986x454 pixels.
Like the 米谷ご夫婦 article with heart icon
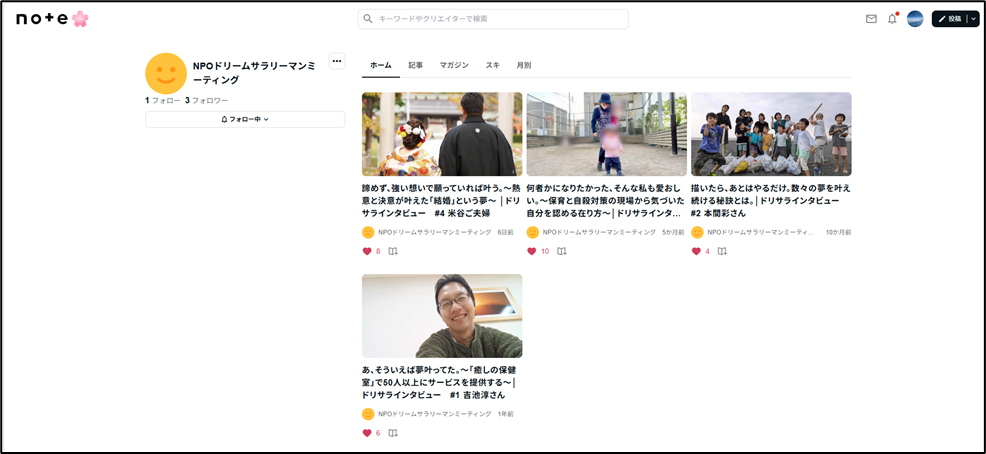click(367, 251)
